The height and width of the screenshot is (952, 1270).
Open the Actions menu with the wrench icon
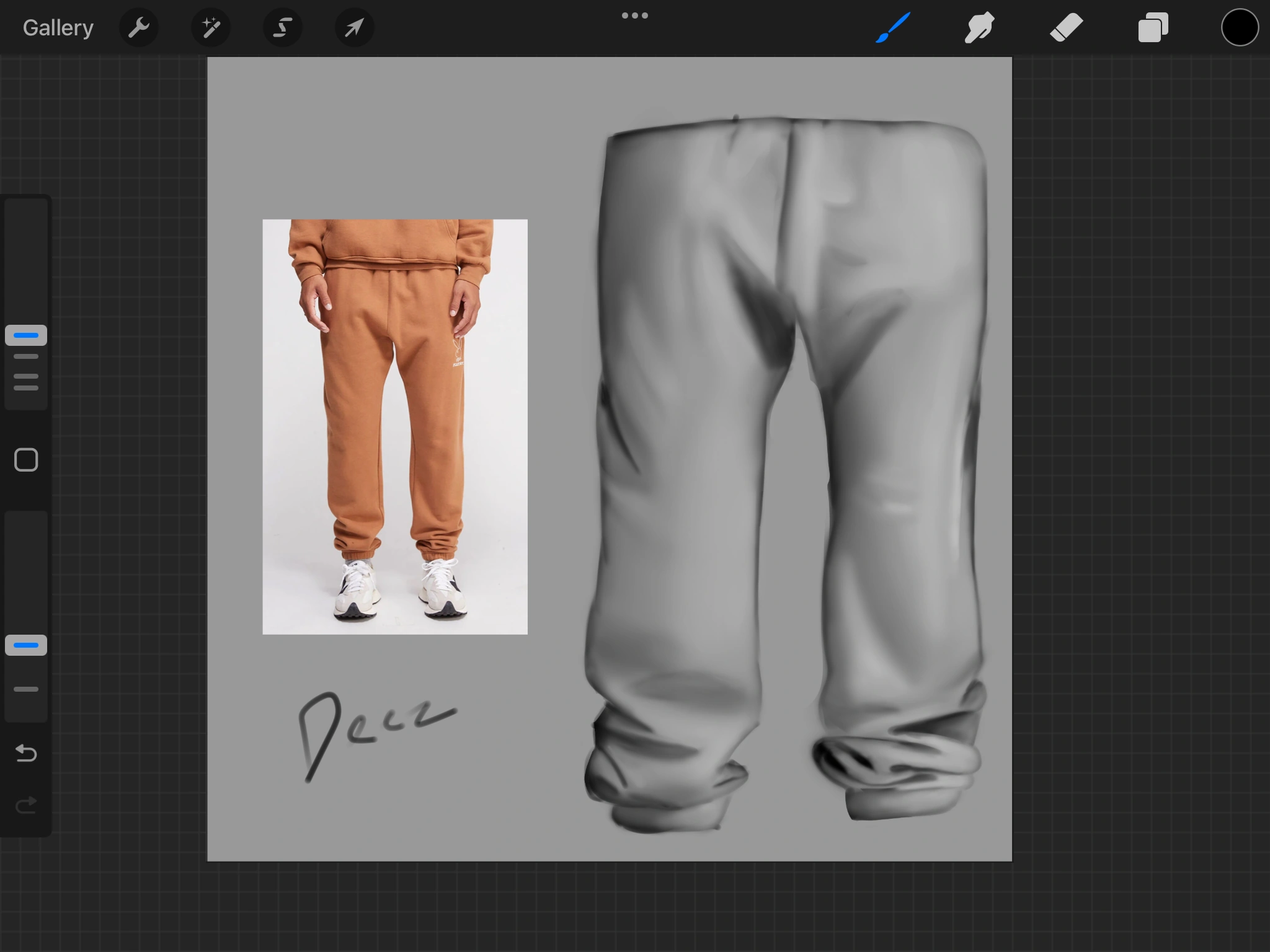click(x=139, y=27)
